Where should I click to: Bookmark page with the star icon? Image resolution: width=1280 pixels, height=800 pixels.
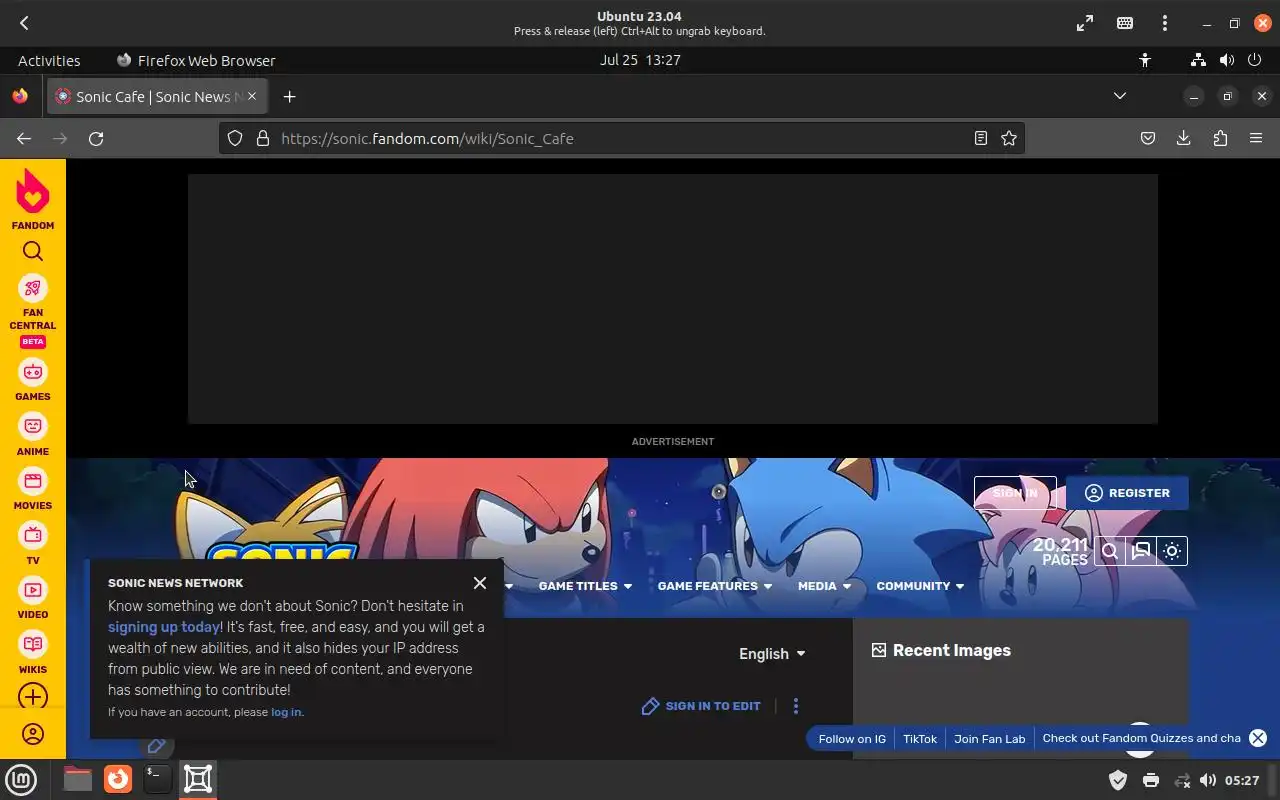[1009, 139]
